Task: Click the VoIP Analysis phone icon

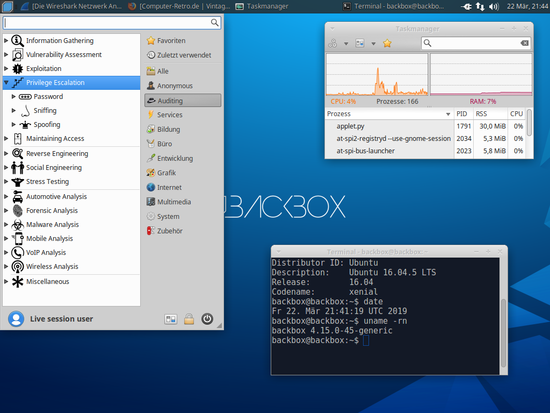Action: pos(17,253)
